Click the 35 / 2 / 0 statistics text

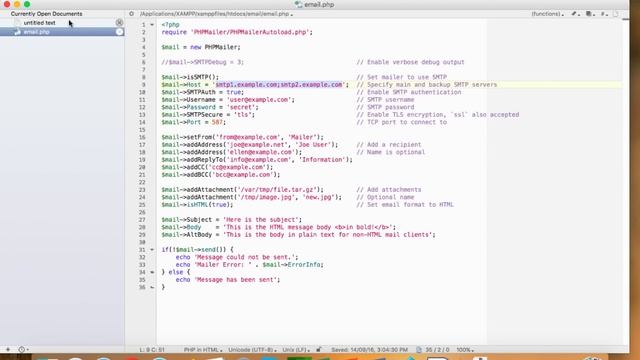click(x=437, y=350)
